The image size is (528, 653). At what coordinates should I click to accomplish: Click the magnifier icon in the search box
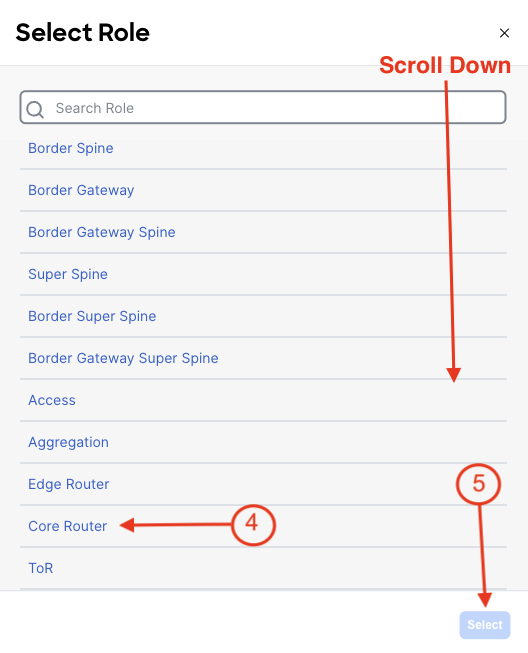pos(35,110)
